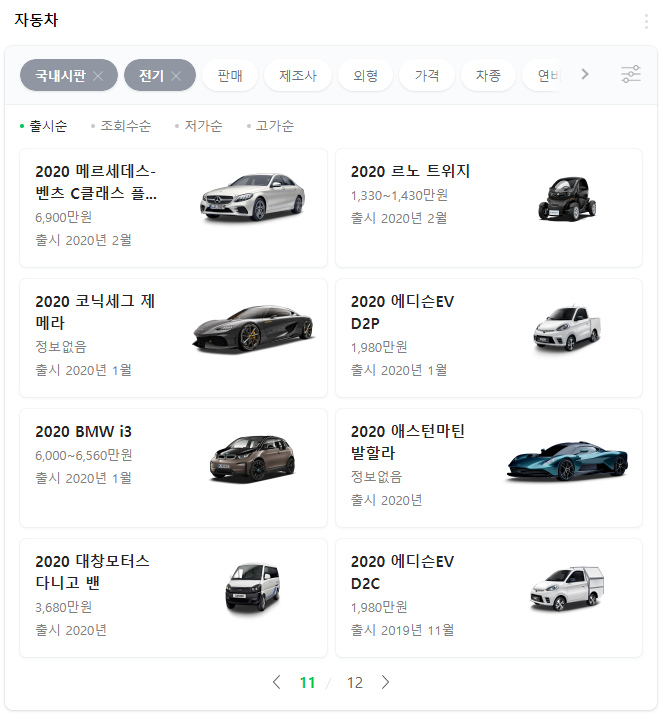Screen dimensions: 663x721
Task: Open 2020 에디슨EV D2C title
Action: (402, 572)
